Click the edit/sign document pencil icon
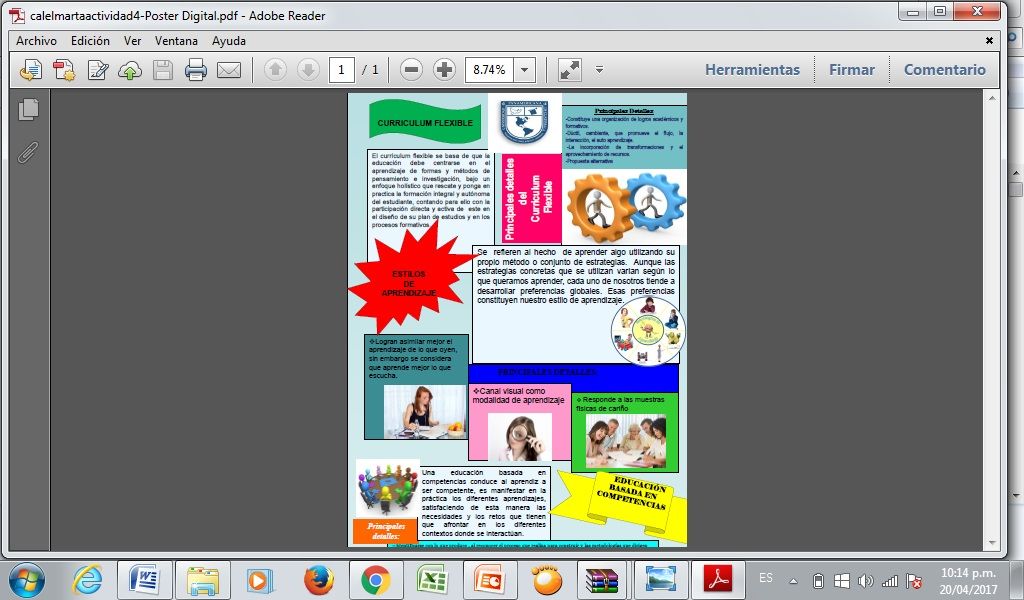Viewport: 1024px width, 600px height. [98, 69]
